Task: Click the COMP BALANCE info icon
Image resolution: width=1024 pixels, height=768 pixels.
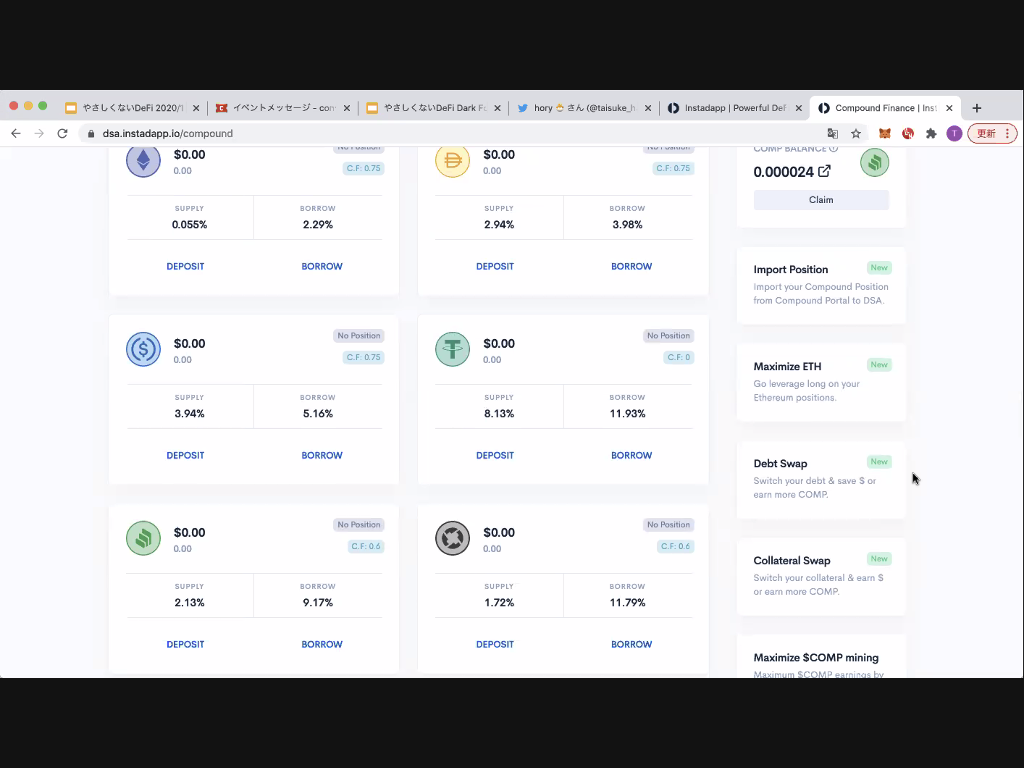Action: [x=833, y=150]
